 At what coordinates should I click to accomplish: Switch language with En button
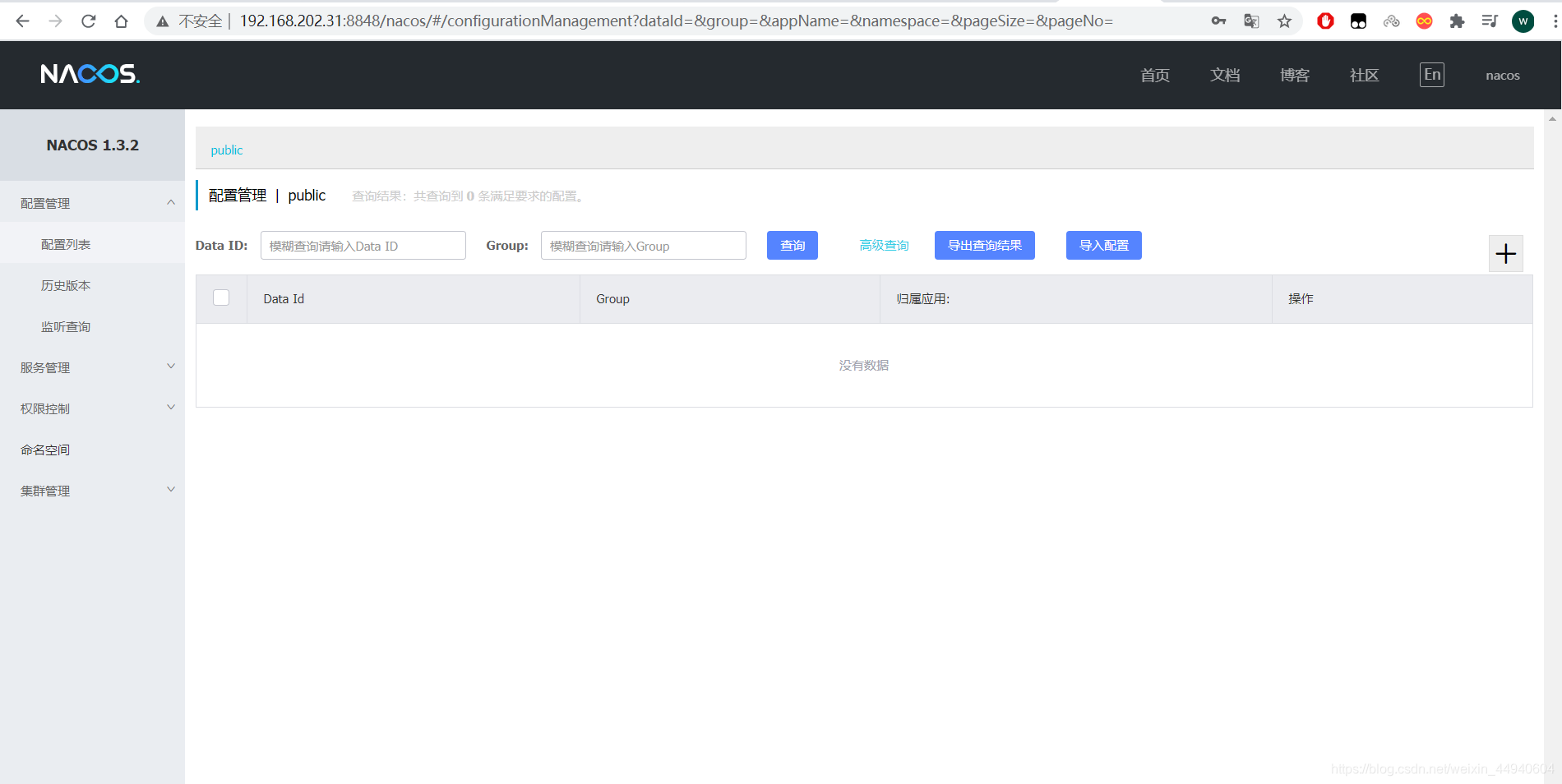pos(1431,75)
